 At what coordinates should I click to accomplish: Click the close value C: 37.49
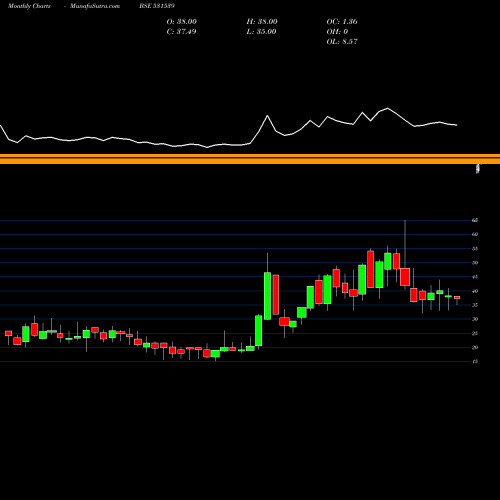click(x=181, y=32)
